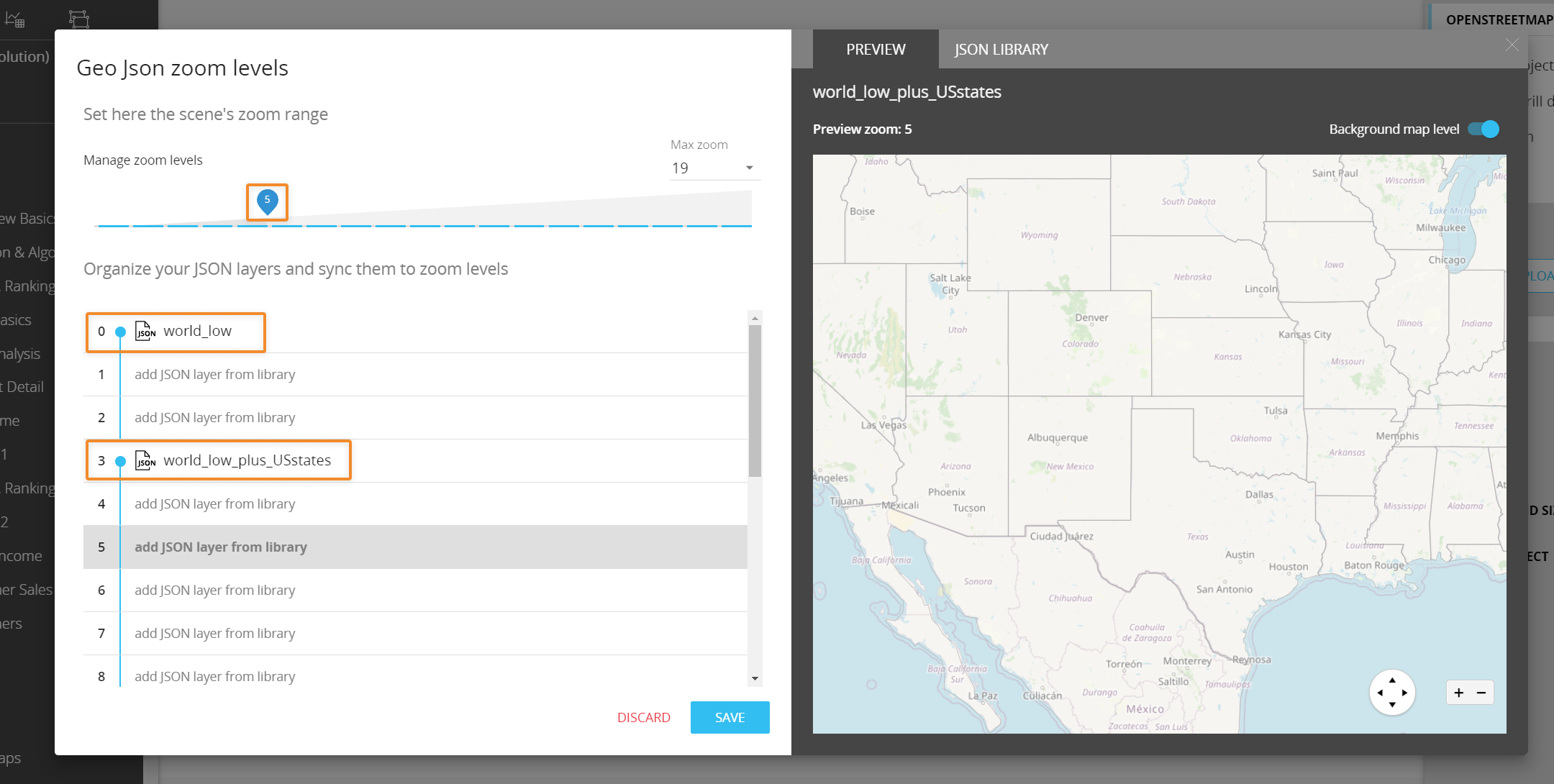Click the SAVE button
The width and height of the screenshot is (1554, 784).
(730, 717)
